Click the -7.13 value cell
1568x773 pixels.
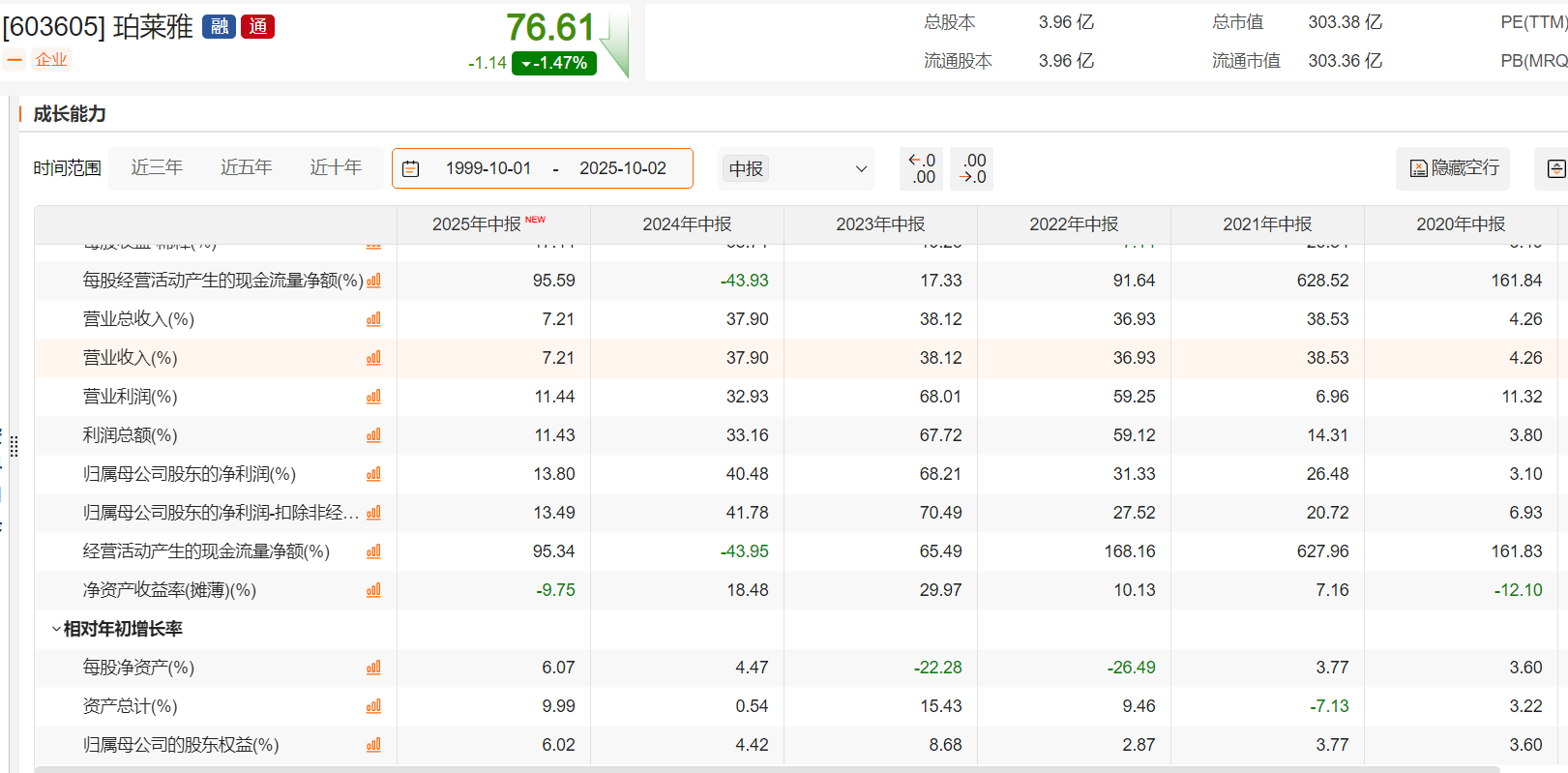coord(1329,706)
